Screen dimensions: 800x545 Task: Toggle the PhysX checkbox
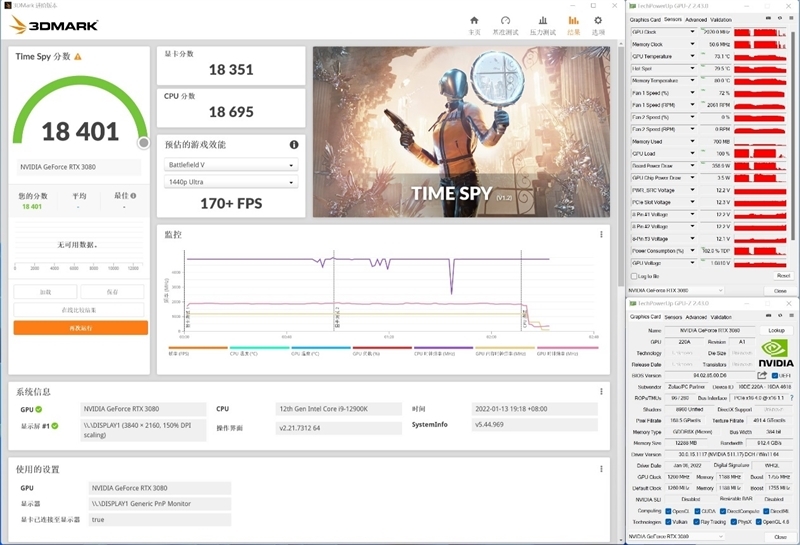click(734, 522)
